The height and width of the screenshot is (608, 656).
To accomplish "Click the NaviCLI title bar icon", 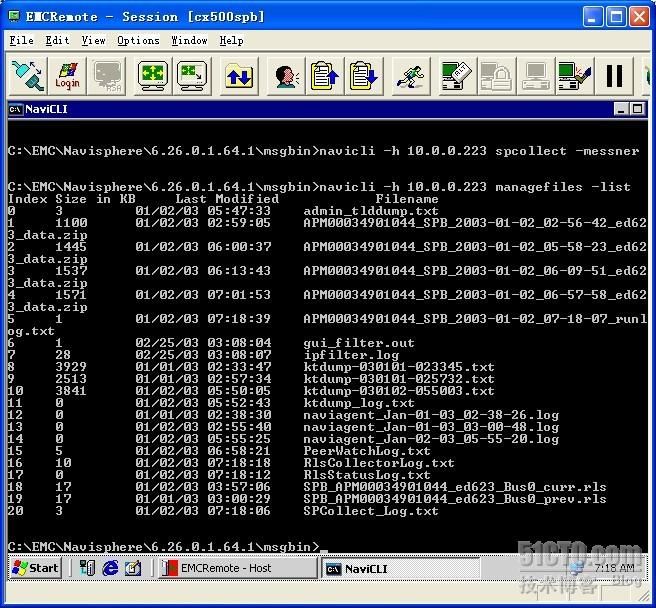I will (x=15, y=109).
